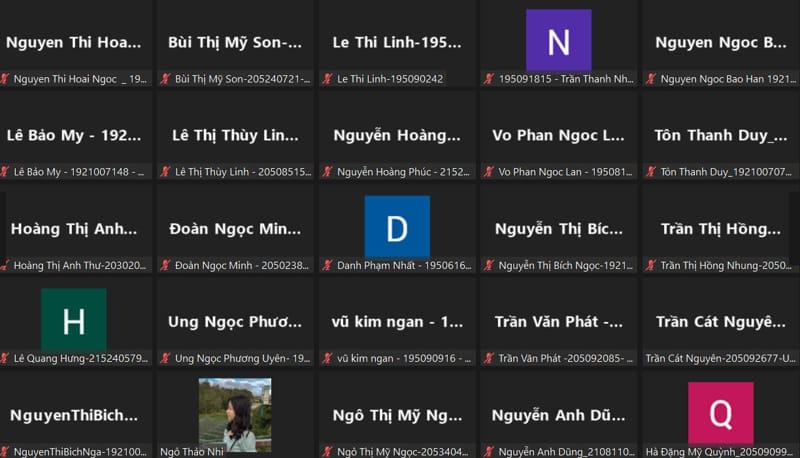Select the green H avatar of Lê Quang Hưng
The image size is (800, 458).
point(74,320)
